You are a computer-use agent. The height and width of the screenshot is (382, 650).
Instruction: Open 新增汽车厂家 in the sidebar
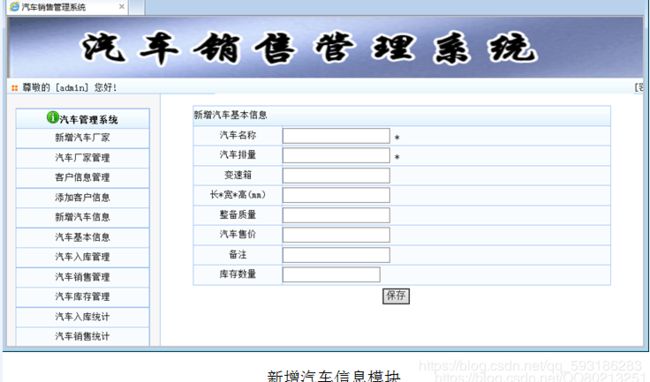(x=82, y=138)
